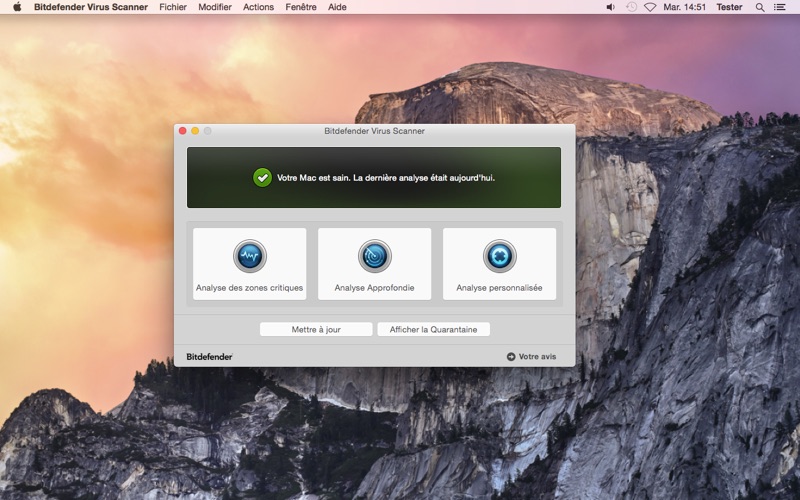The width and height of the screenshot is (800, 500).
Task: Click the Mettre à jour button
Action: (x=316, y=330)
